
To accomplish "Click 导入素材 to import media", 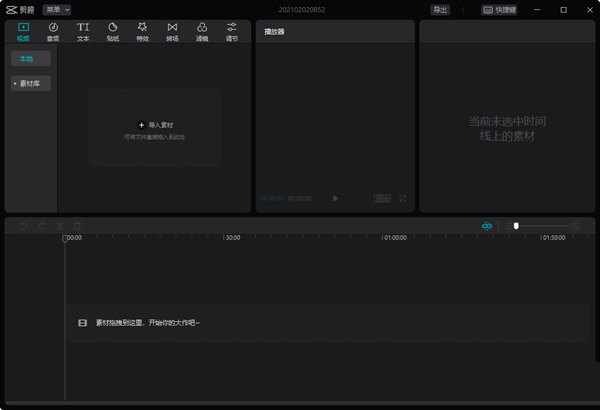I will 155,125.
